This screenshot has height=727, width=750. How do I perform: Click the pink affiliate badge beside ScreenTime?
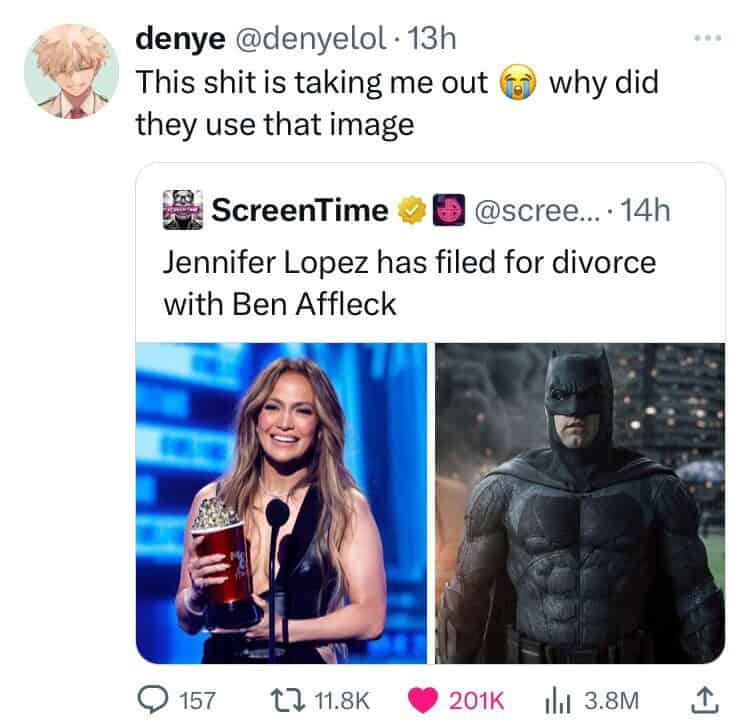tap(449, 209)
